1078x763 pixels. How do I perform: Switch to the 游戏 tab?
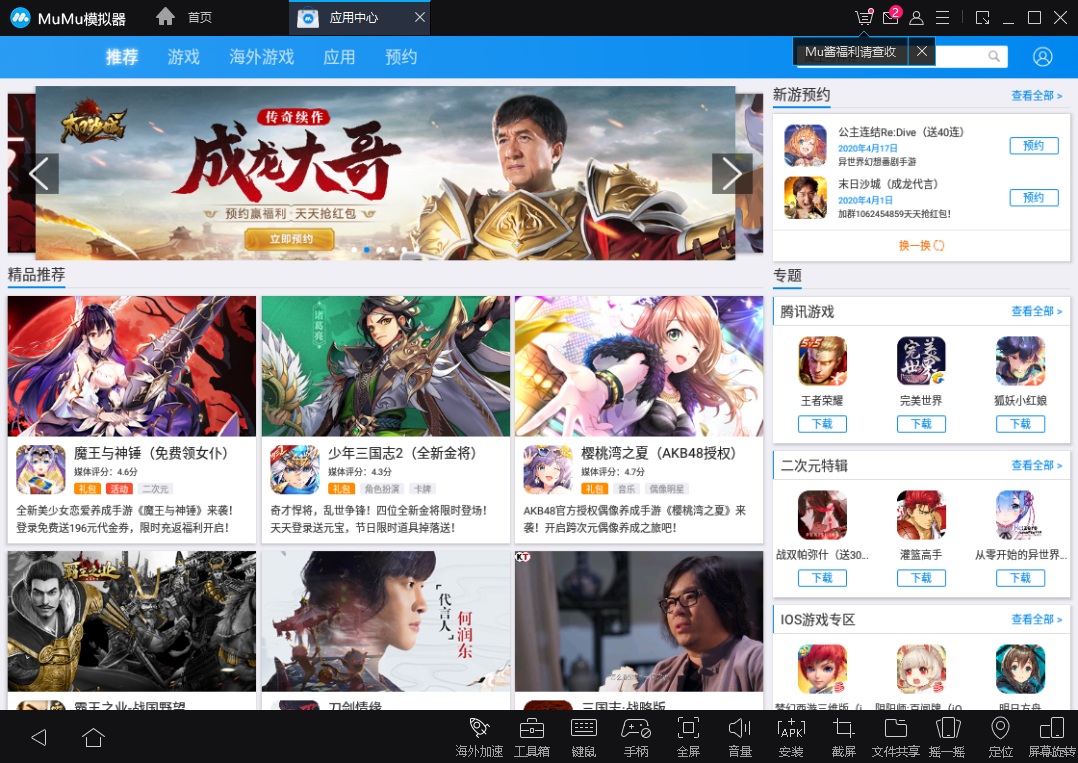pos(182,57)
